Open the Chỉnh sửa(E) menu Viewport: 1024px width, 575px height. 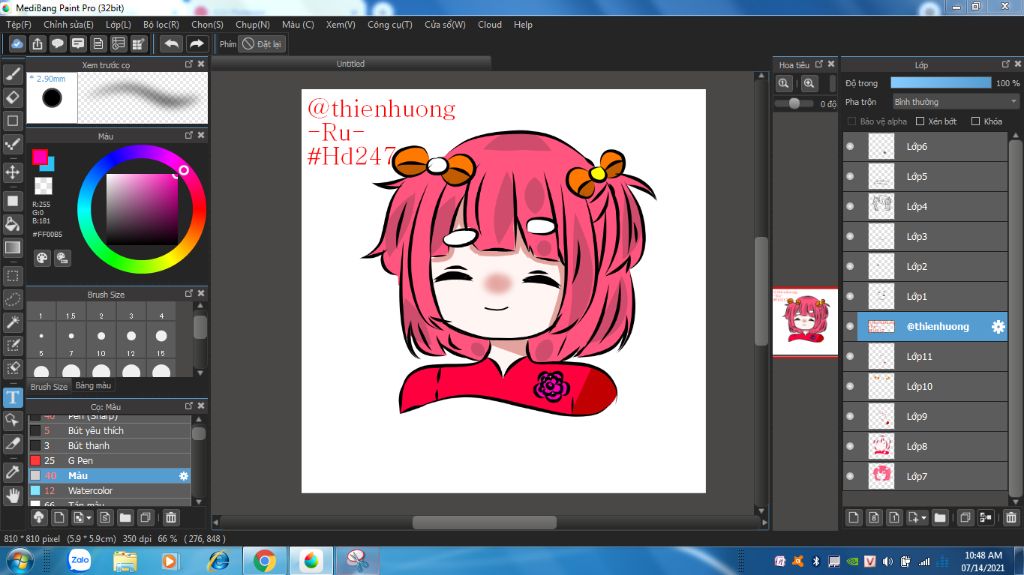pos(69,25)
